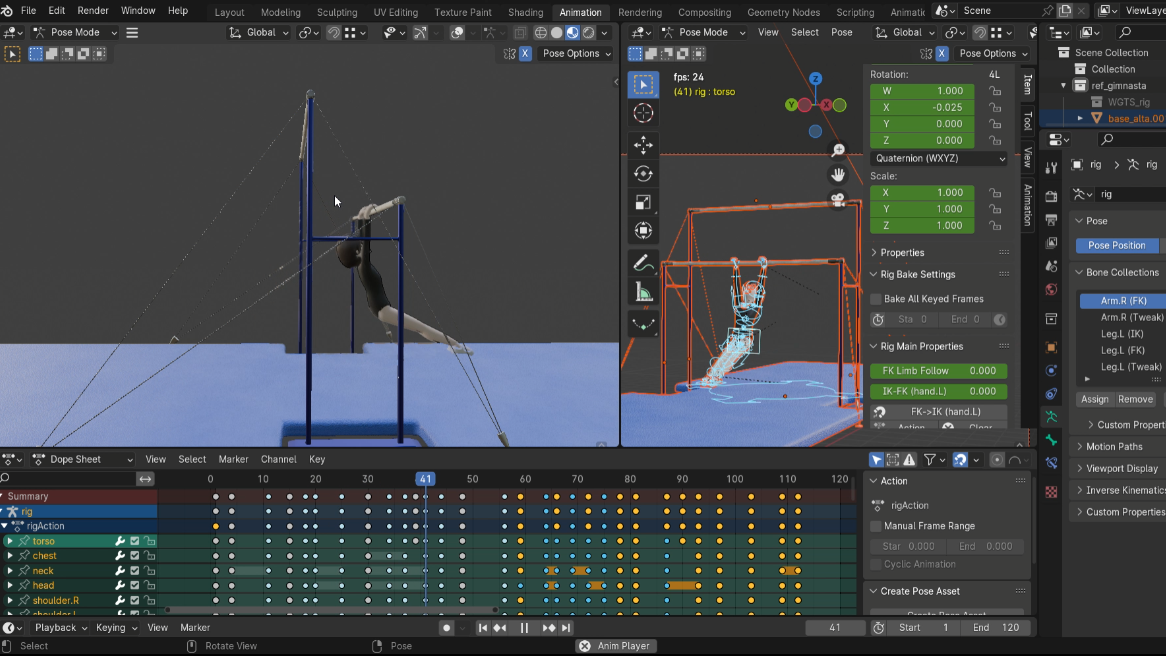The image size is (1166, 656).
Task: Open the File menu
Action: pos(28,11)
